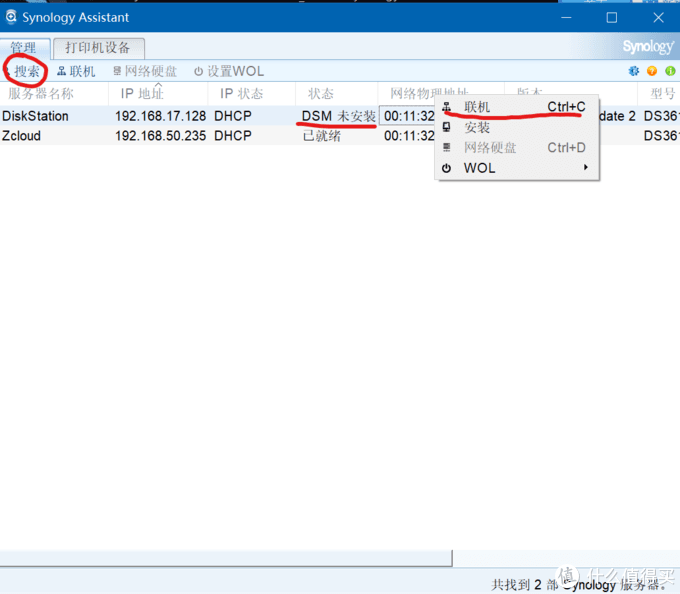Screen dimensions: 680x594
Task: Minimize the Synology Assistant window
Action: 566,17
